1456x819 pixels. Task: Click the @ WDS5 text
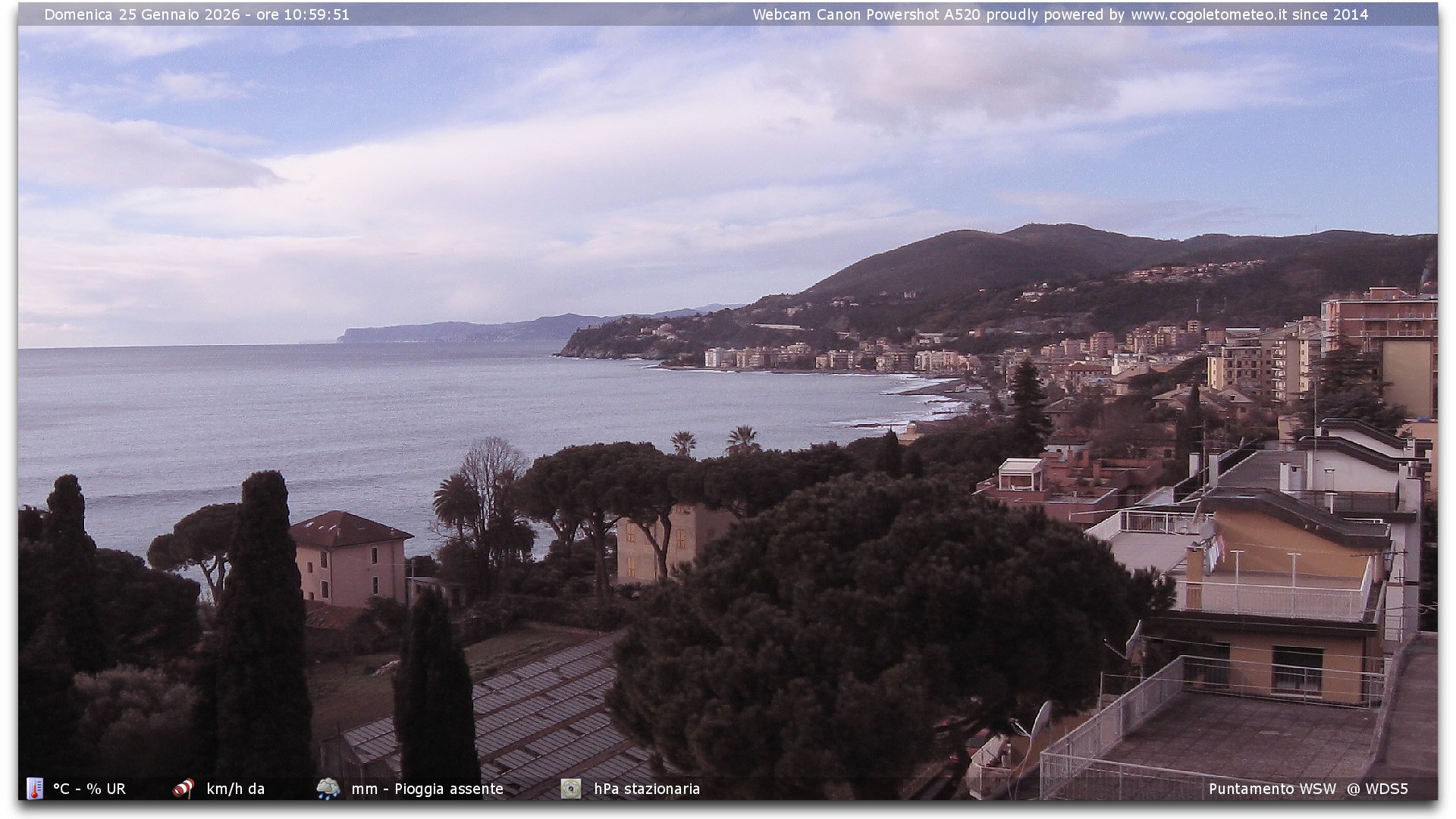click(x=1377, y=789)
